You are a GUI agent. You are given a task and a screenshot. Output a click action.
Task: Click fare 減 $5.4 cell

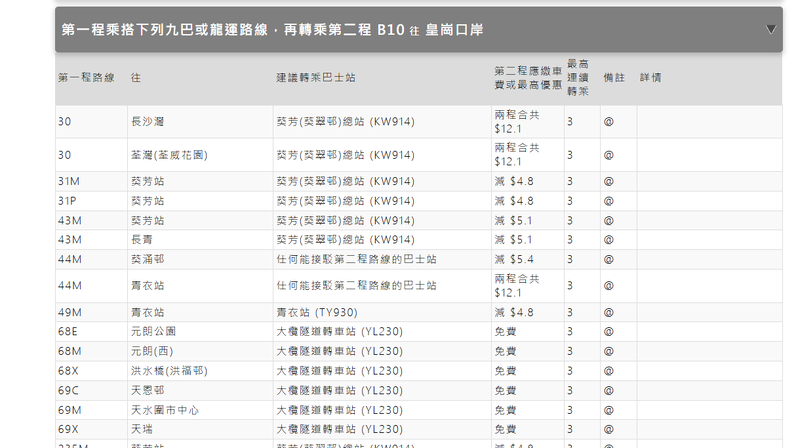(x=514, y=259)
